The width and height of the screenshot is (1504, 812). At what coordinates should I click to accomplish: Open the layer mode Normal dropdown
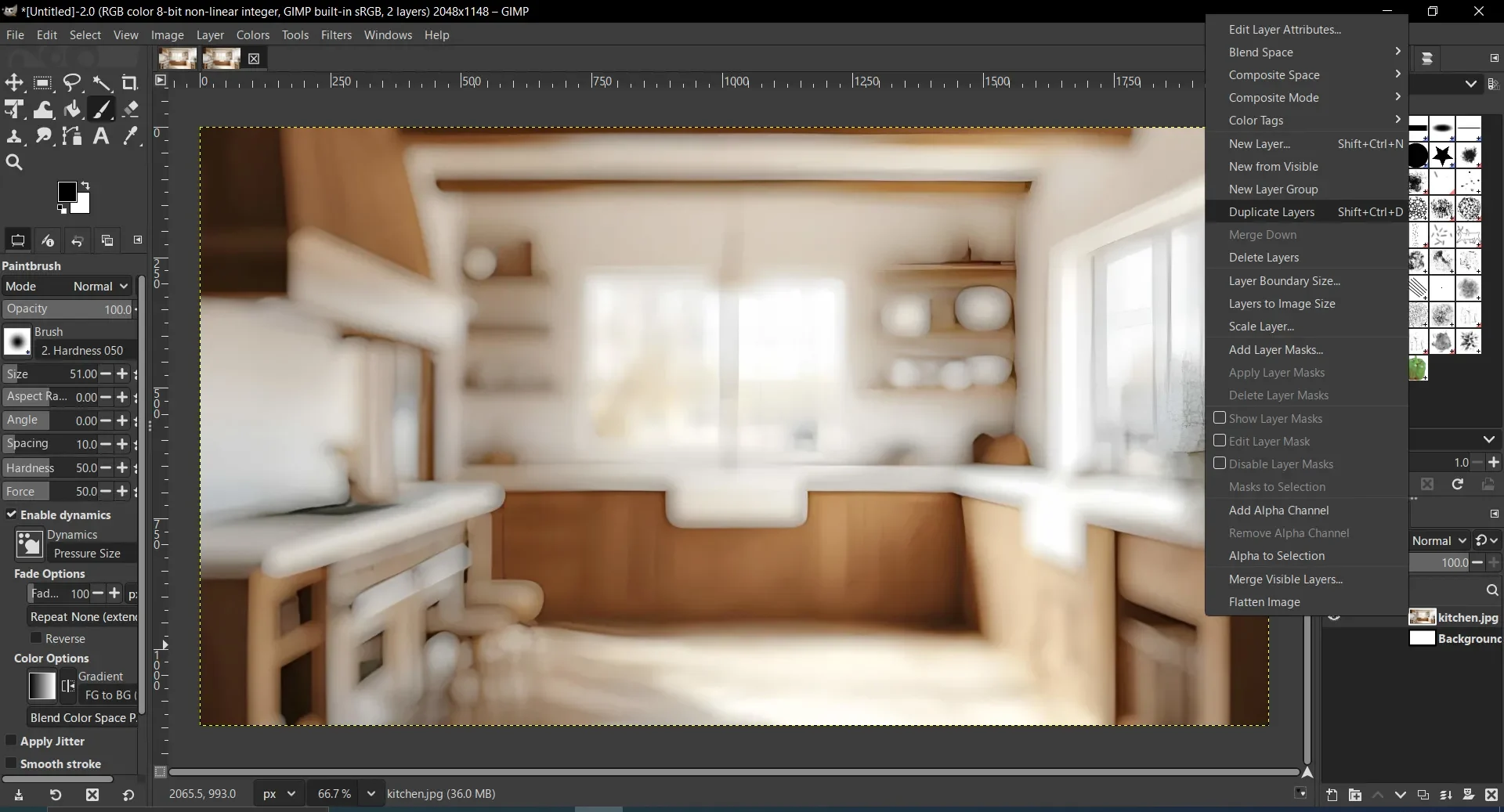click(1439, 540)
